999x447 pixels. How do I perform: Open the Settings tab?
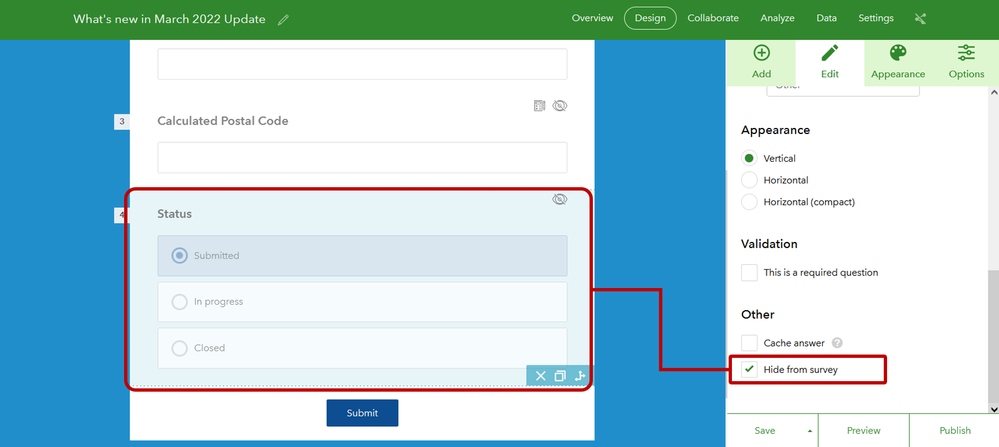875,18
